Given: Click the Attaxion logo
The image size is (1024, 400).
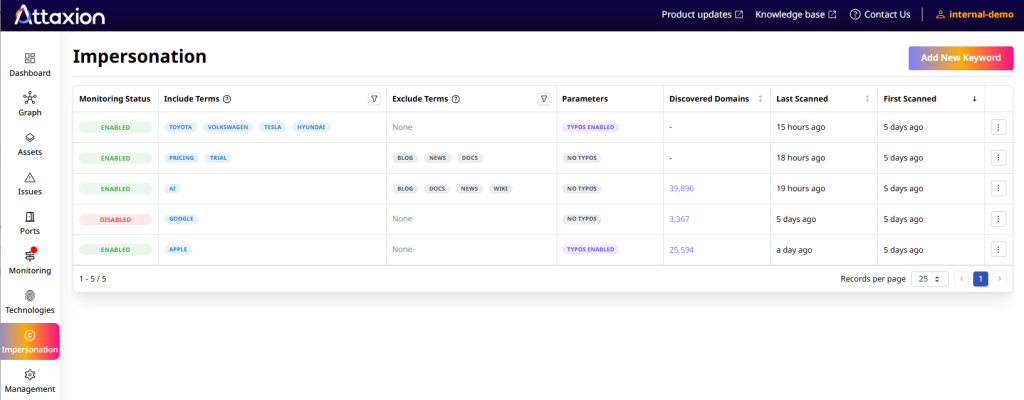Looking at the screenshot, I should 59,14.
